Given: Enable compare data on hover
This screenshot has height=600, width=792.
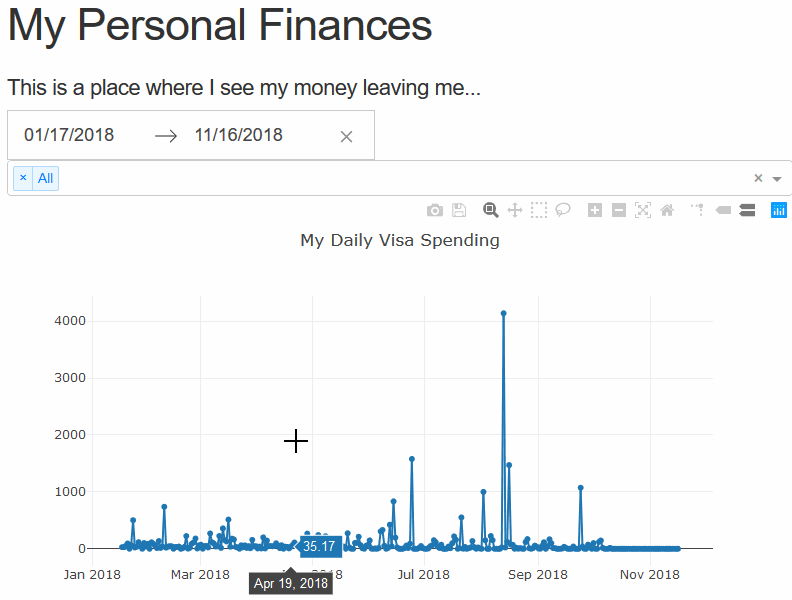Looking at the screenshot, I should (747, 210).
